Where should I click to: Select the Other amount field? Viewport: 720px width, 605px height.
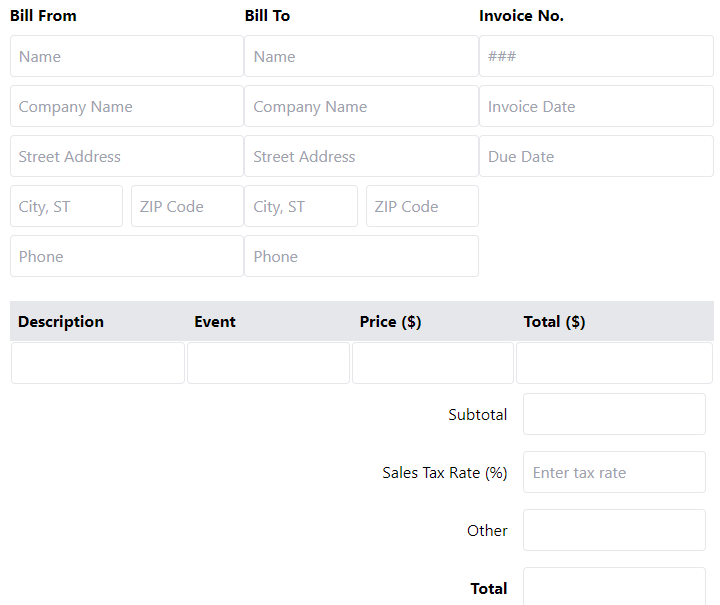pyautogui.click(x=614, y=530)
